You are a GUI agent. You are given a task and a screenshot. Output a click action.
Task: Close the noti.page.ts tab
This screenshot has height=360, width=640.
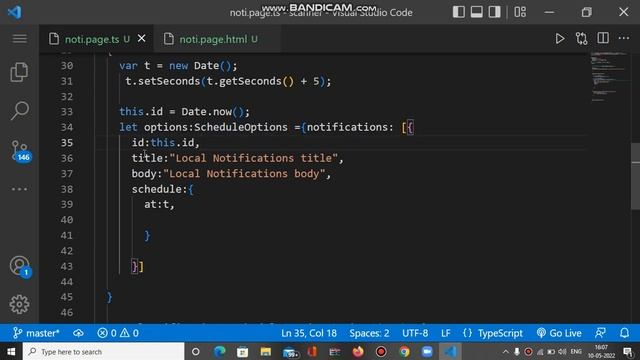point(142,38)
